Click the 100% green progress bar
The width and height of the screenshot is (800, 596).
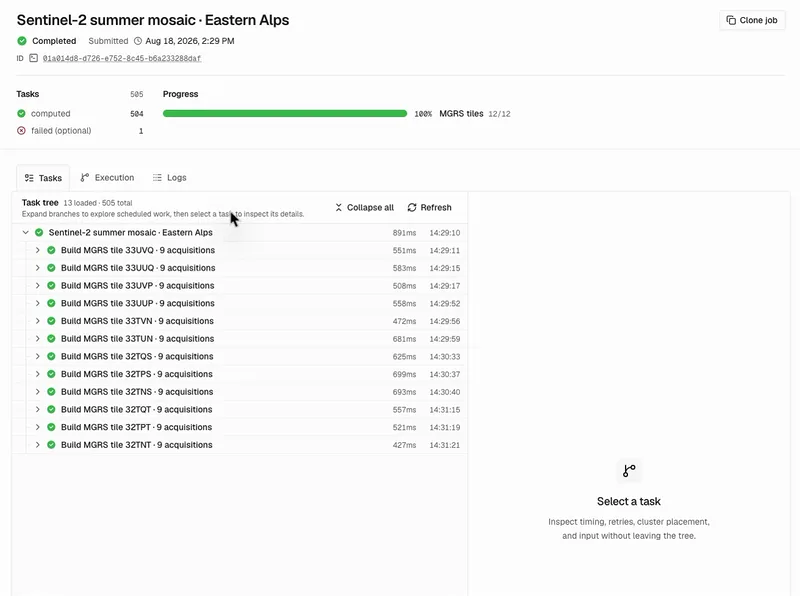[285, 113]
